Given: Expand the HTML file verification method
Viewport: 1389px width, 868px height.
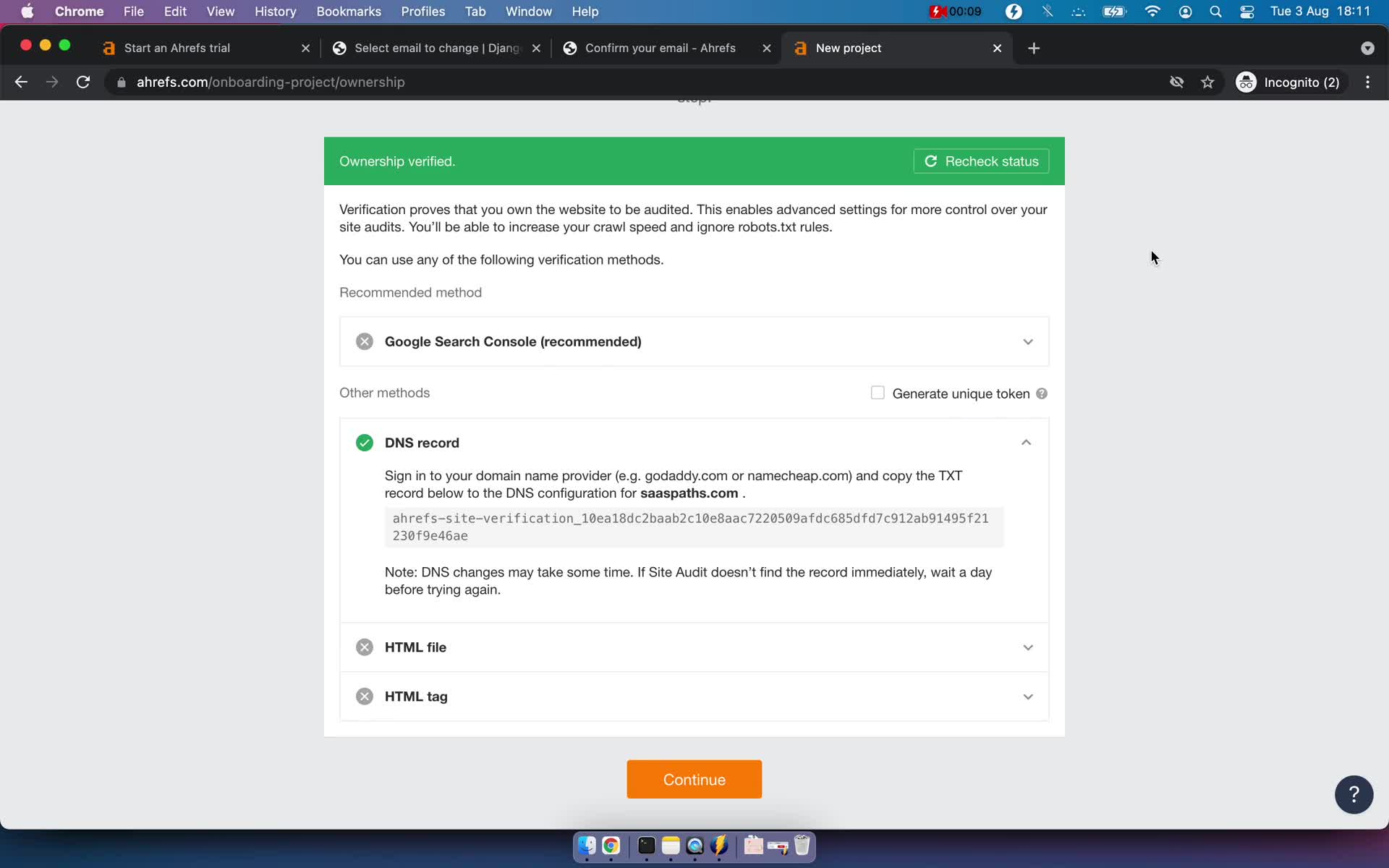Looking at the screenshot, I should point(695,647).
